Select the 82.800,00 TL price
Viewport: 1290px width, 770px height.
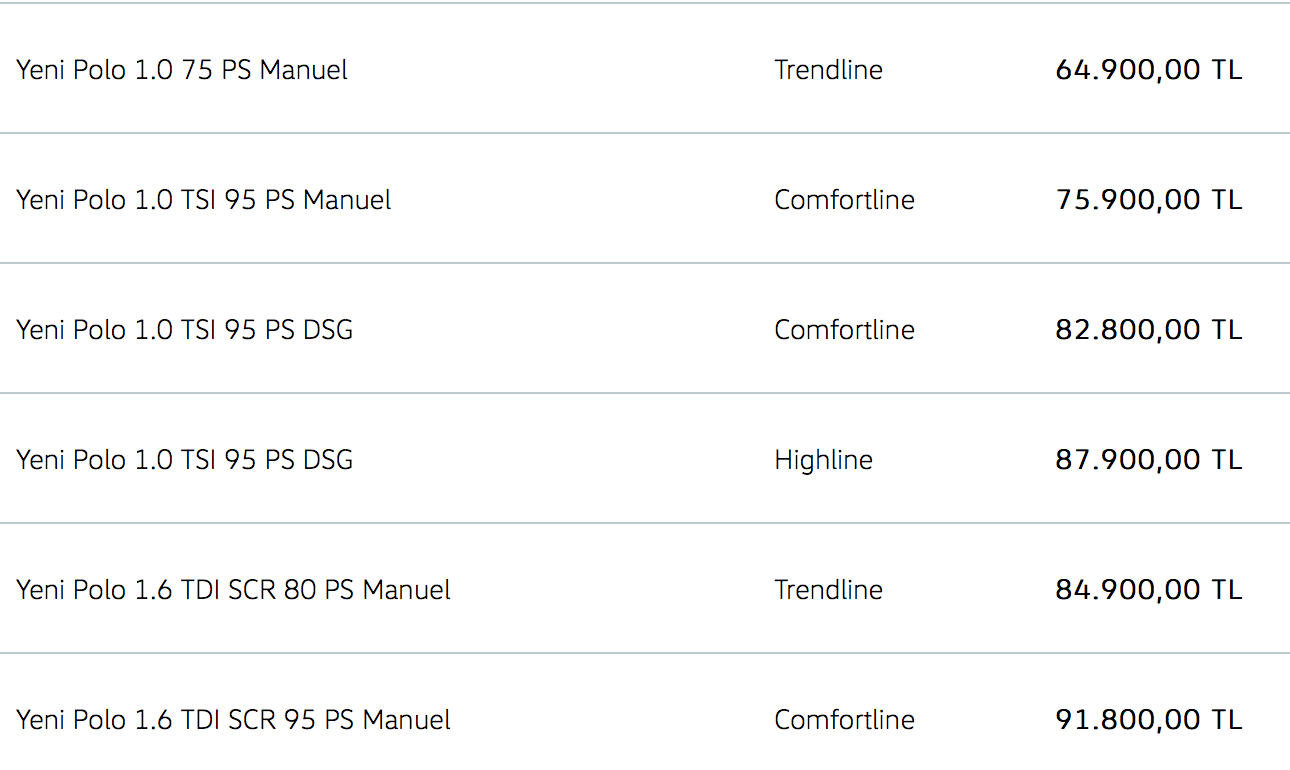click(x=1148, y=330)
